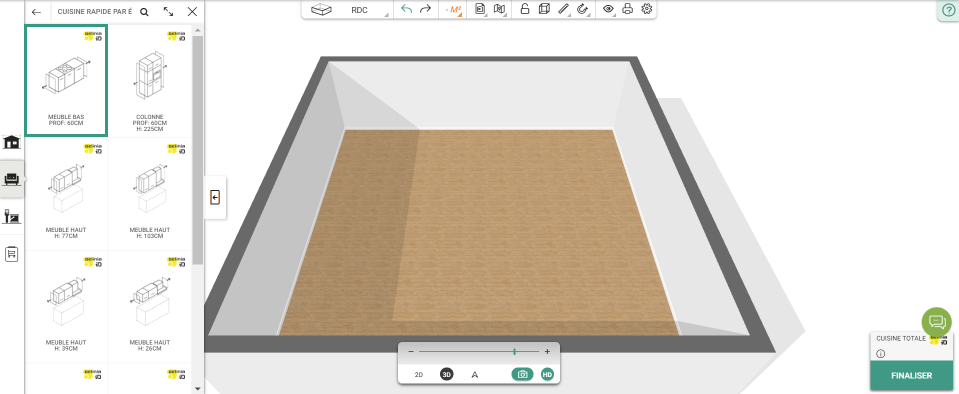This screenshot has width=959, height=394.
Task: Open the shopping list sidebar icon
Action: pyautogui.click(x=12, y=254)
